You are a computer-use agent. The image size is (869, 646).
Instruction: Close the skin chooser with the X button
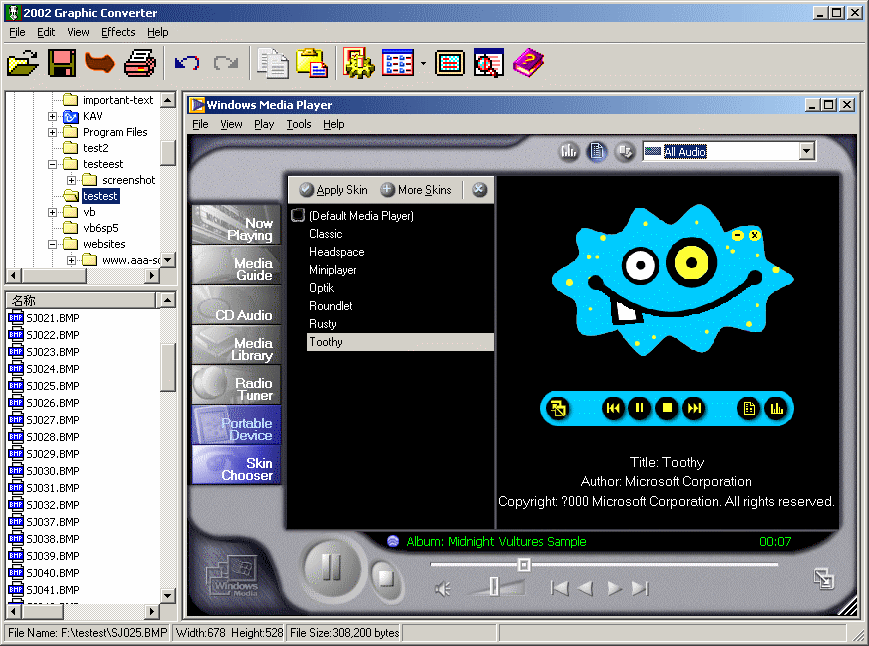[x=479, y=189]
